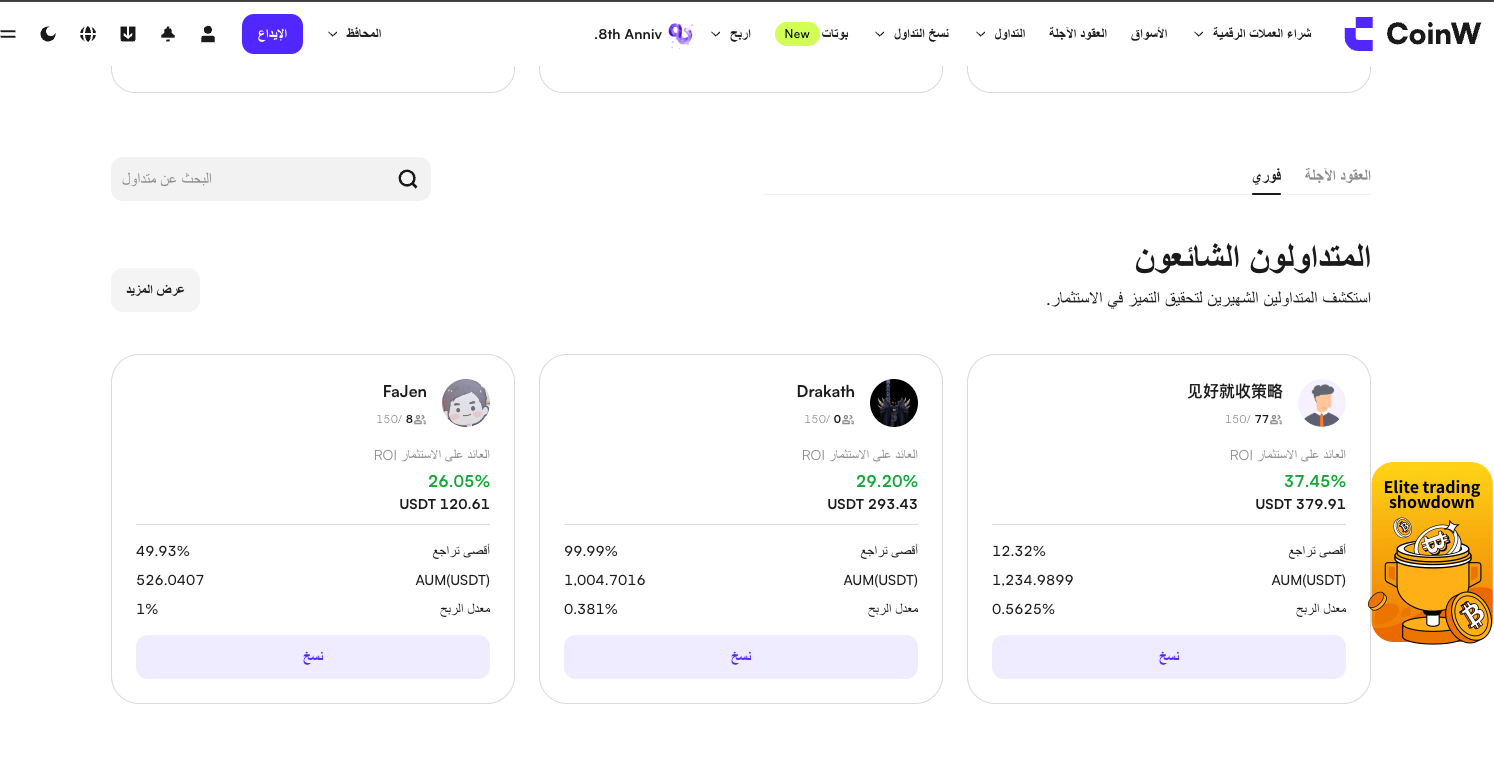Click the الإيداع deposit button
The image size is (1494, 766).
click(272, 34)
